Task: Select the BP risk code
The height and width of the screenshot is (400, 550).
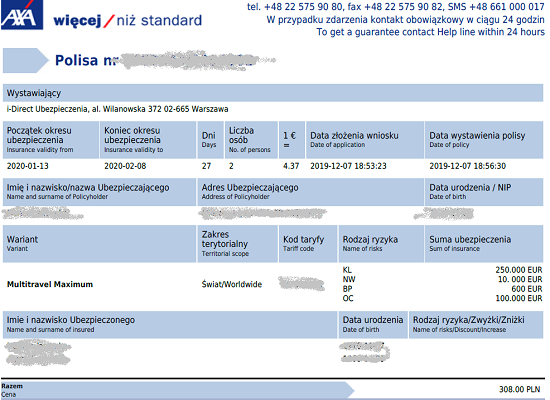Action: pyautogui.click(x=347, y=289)
